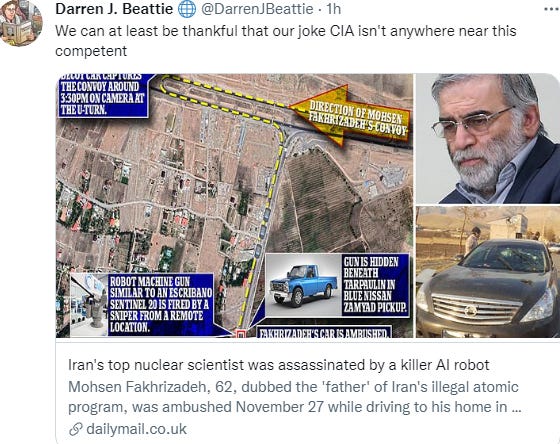Open Darren J. Beattie's profile avatar
This screenshot has width=560, height=444.
tap(21, 23)
